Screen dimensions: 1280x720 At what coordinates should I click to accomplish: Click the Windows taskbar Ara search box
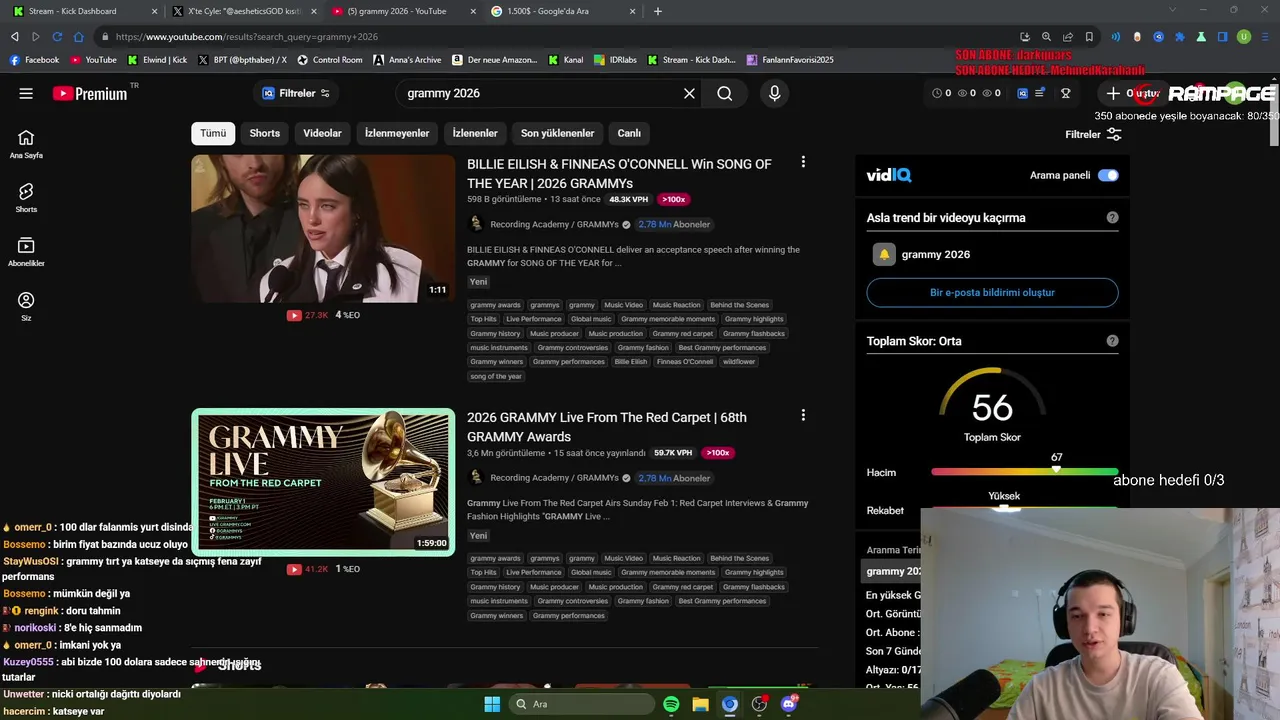tap(581, 704)
